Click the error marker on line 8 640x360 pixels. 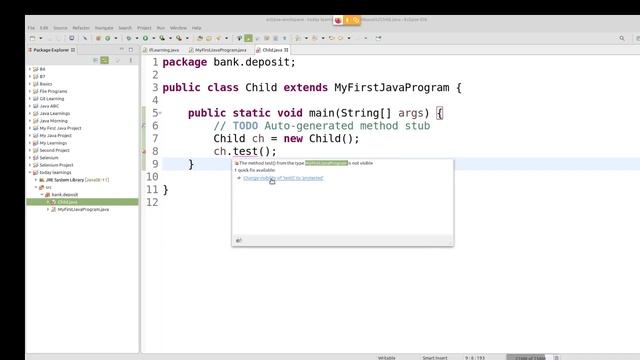144,151
